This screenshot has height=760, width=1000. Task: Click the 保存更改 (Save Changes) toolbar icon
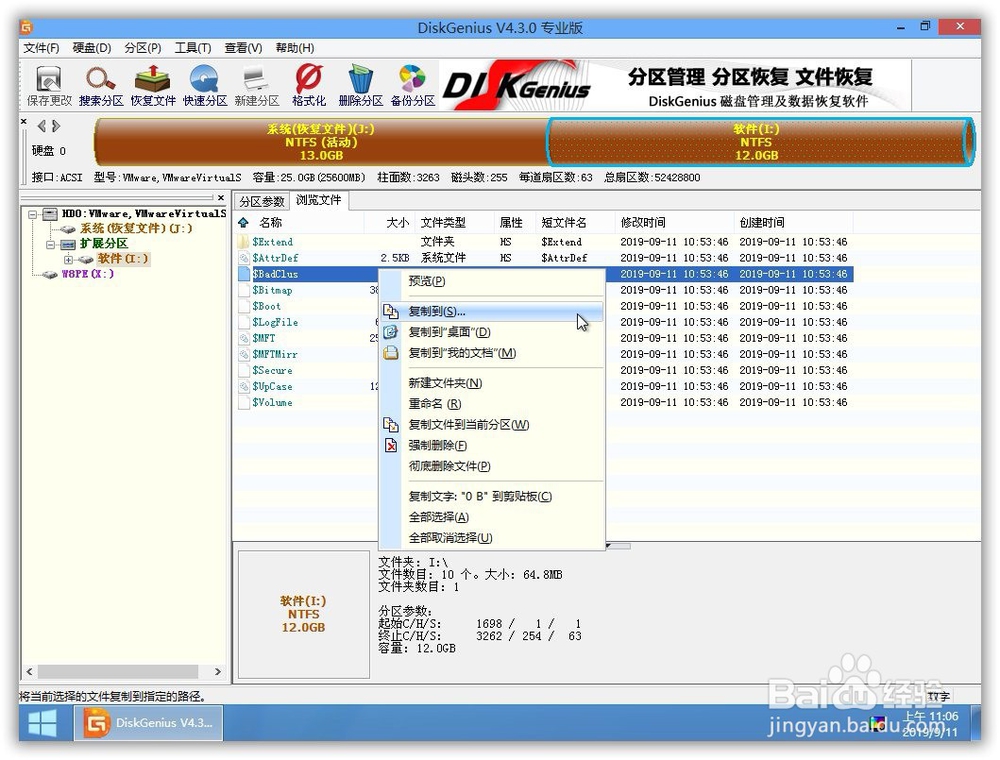[x=48, y=85]
